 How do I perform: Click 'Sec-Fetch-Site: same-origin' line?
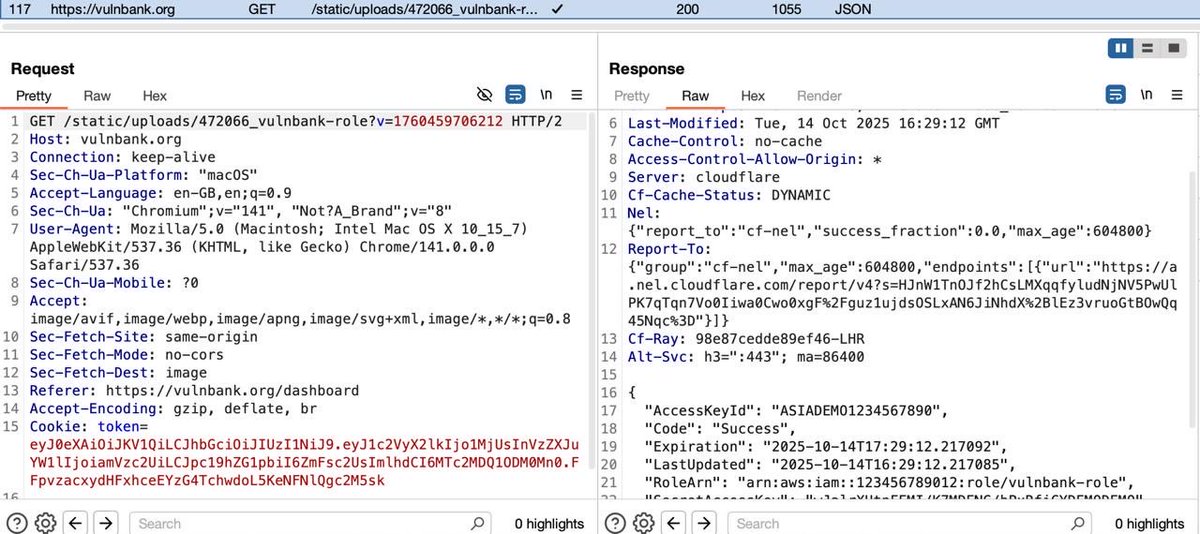click(x=143, y=337)
